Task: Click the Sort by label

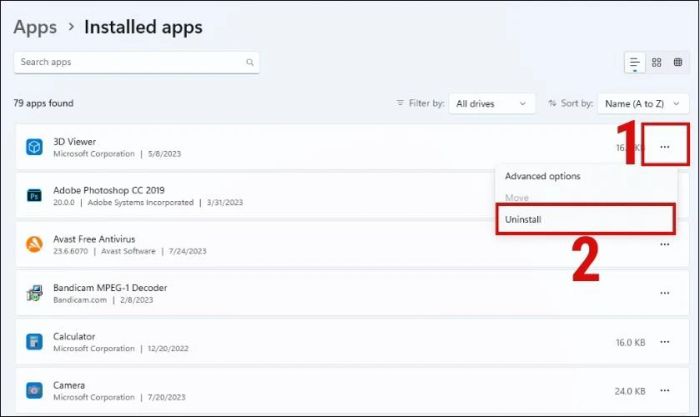Action: pos(576,103)
